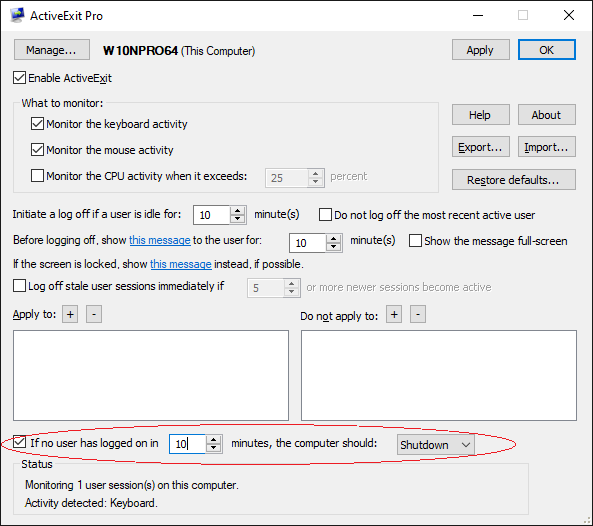Image resolution: width=593 pixels, height=526 pixels.
Task: Click the message duration minutes field
Action: 307,243
